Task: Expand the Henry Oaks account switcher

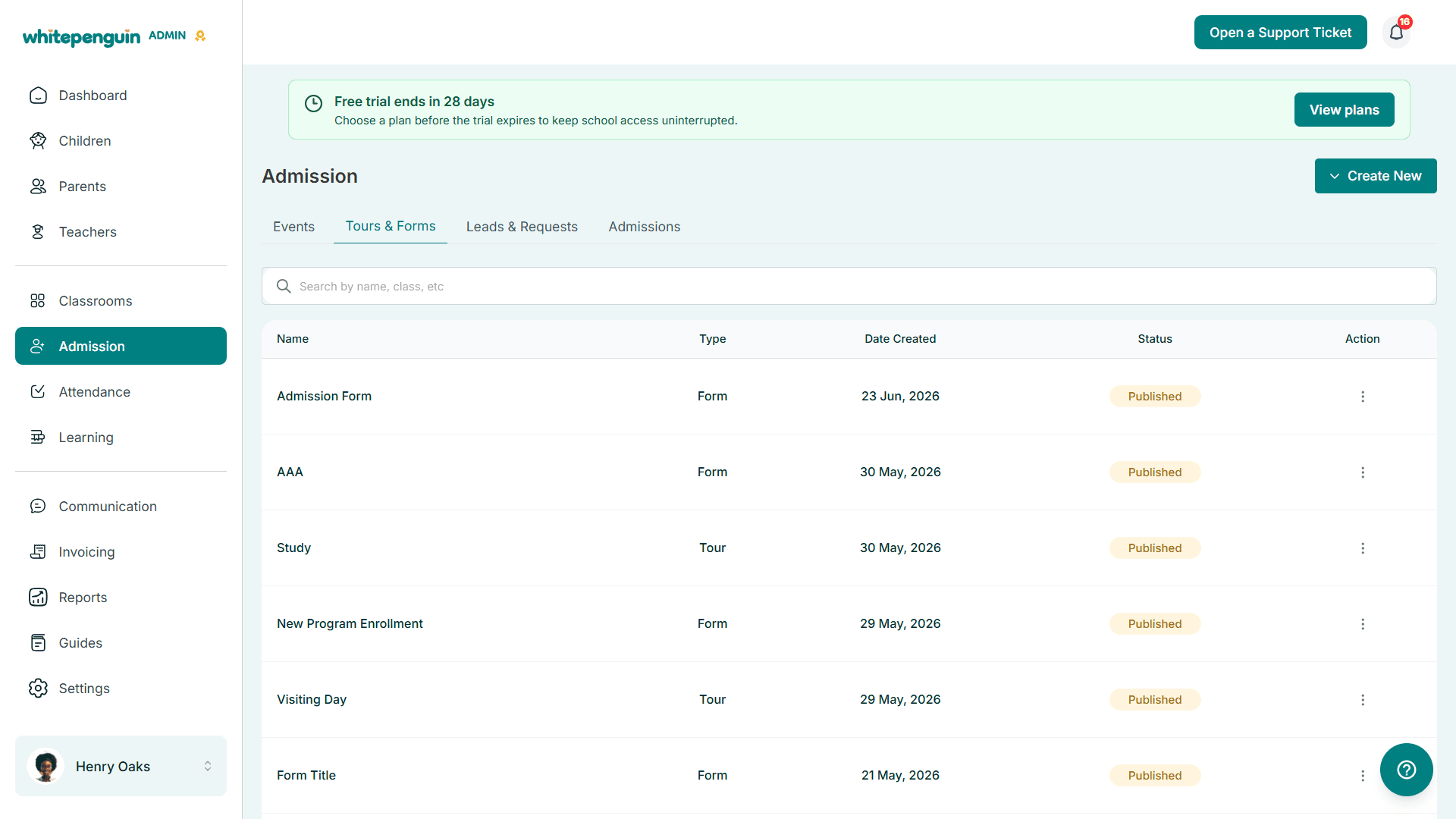Action: click(207, 767)
